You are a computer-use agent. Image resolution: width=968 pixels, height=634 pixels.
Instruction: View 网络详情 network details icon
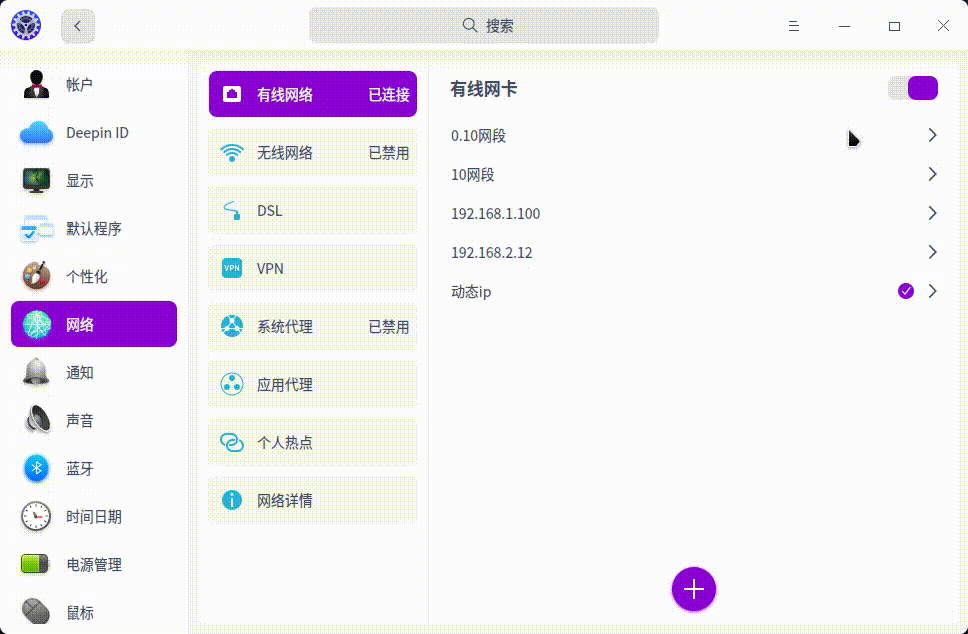232,500
